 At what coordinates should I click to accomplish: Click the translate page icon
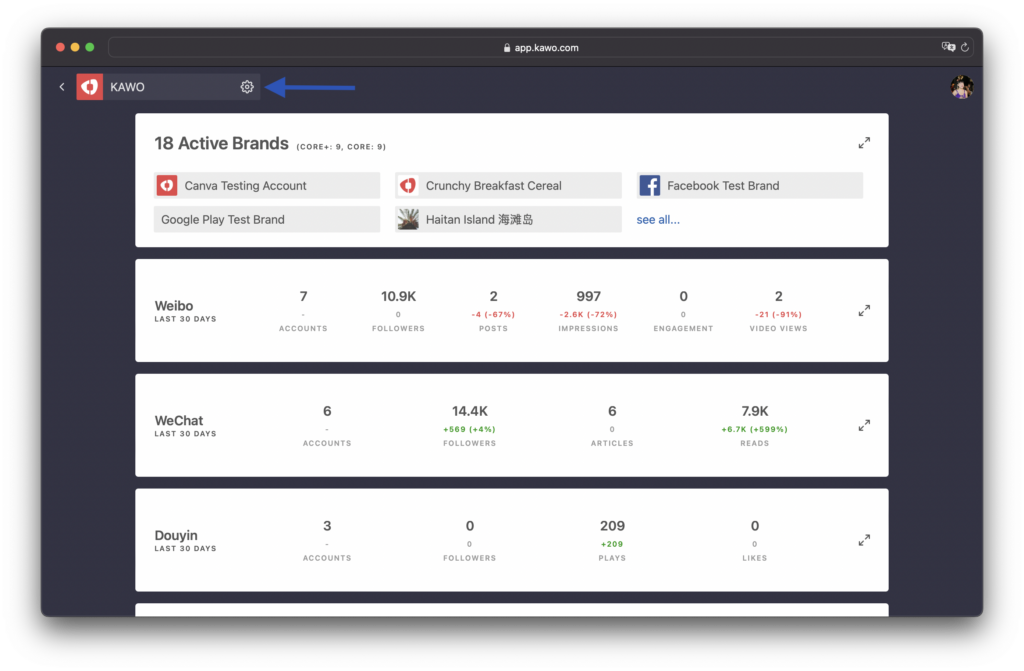pyautogui.click(x=948, y=47)
